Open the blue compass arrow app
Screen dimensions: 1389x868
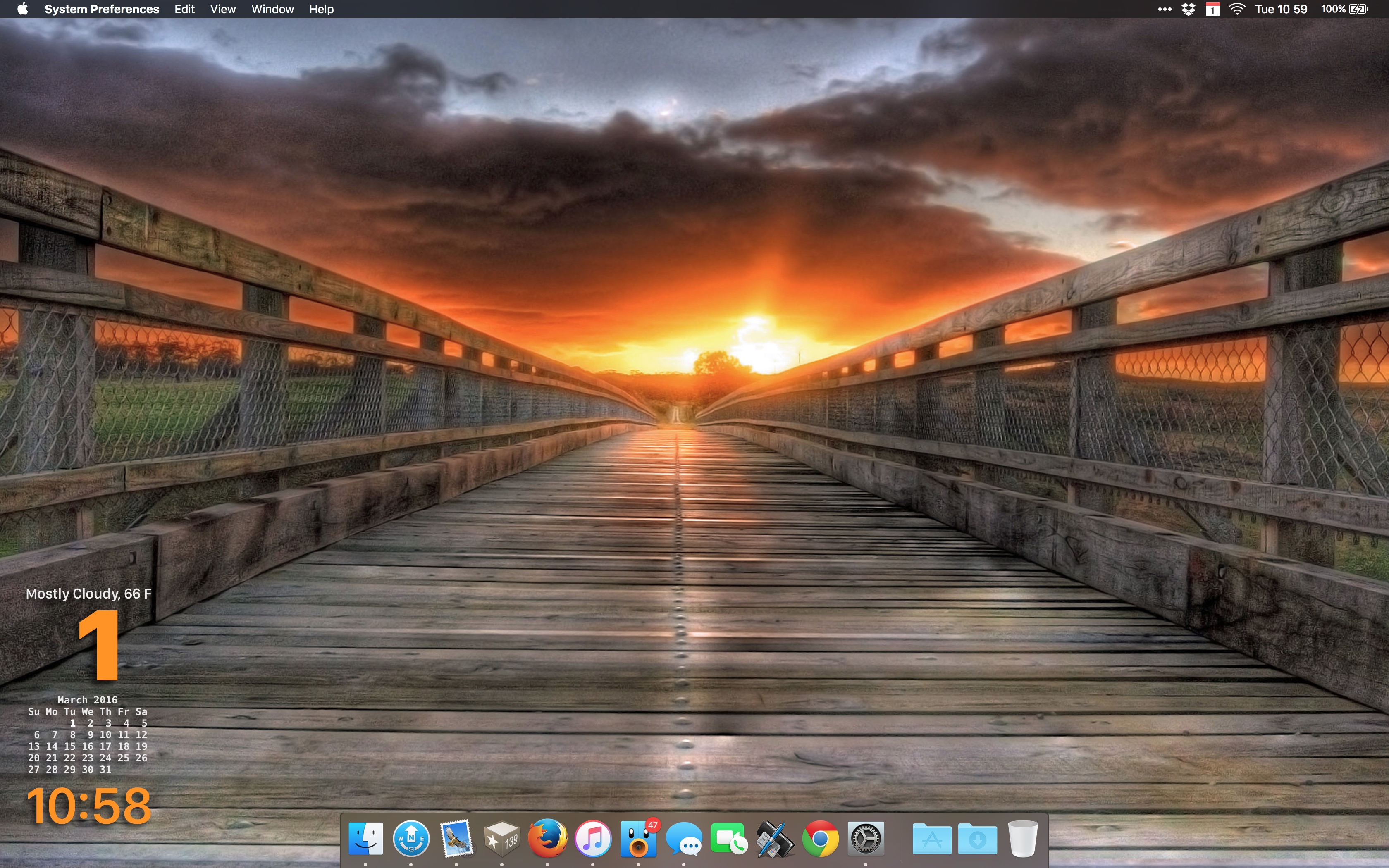point(411,839)
